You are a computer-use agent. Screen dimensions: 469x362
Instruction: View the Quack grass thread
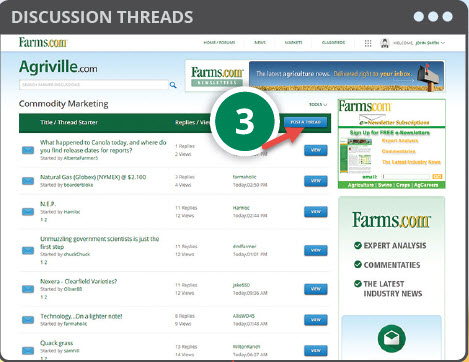pos(316,350)
